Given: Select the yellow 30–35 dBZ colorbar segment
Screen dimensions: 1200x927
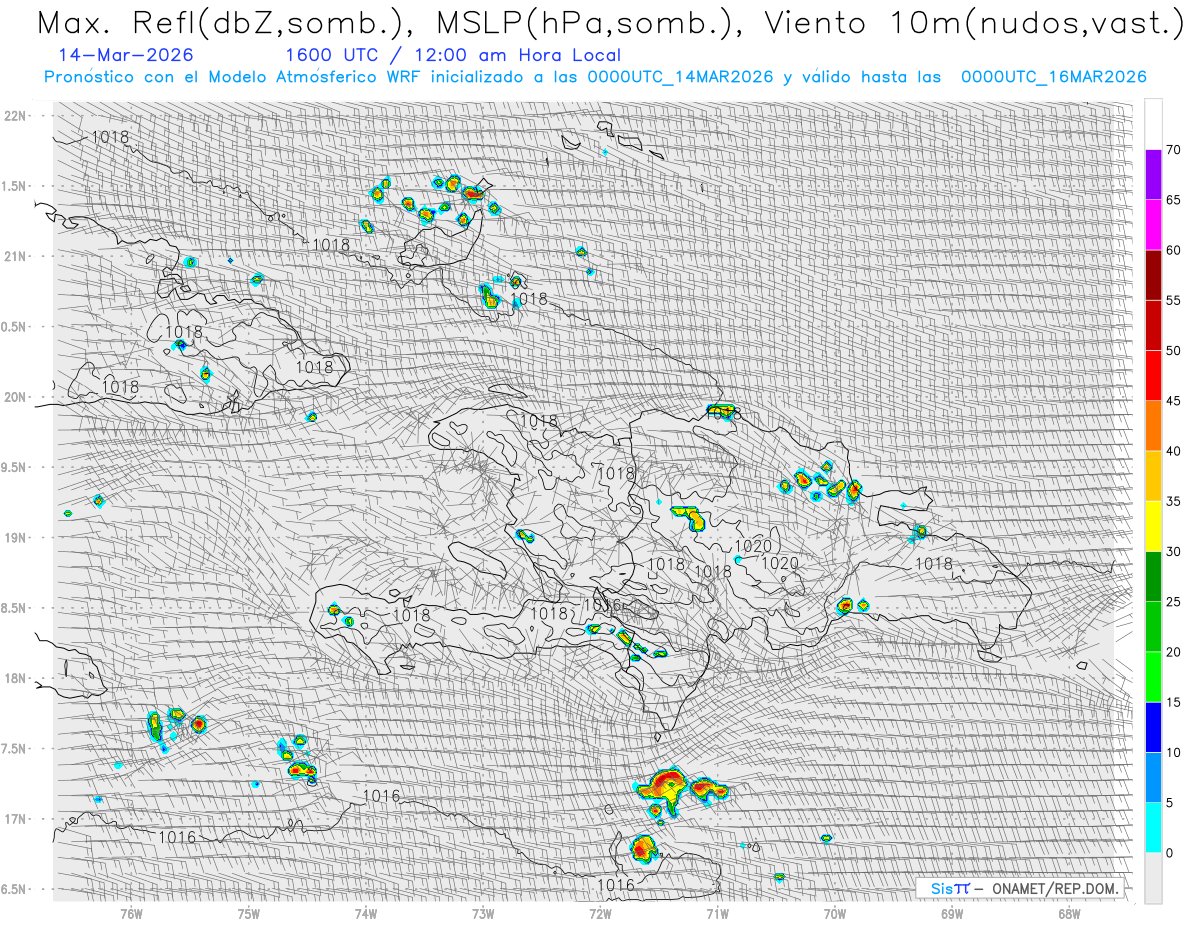Looking at the screenshot, I should [x=1153, y=526].
